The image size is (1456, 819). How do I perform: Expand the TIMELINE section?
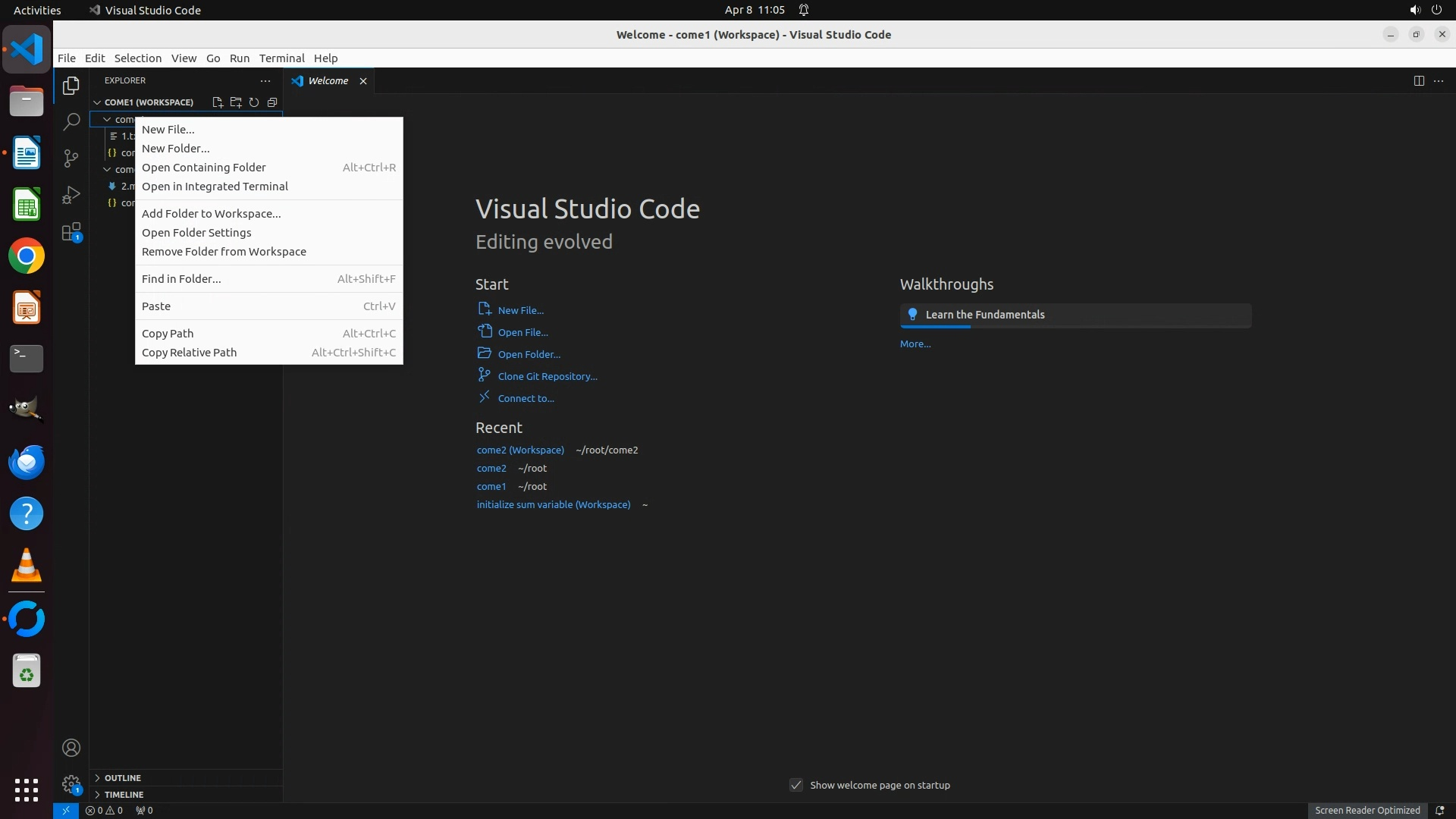[x=124, y=795]
